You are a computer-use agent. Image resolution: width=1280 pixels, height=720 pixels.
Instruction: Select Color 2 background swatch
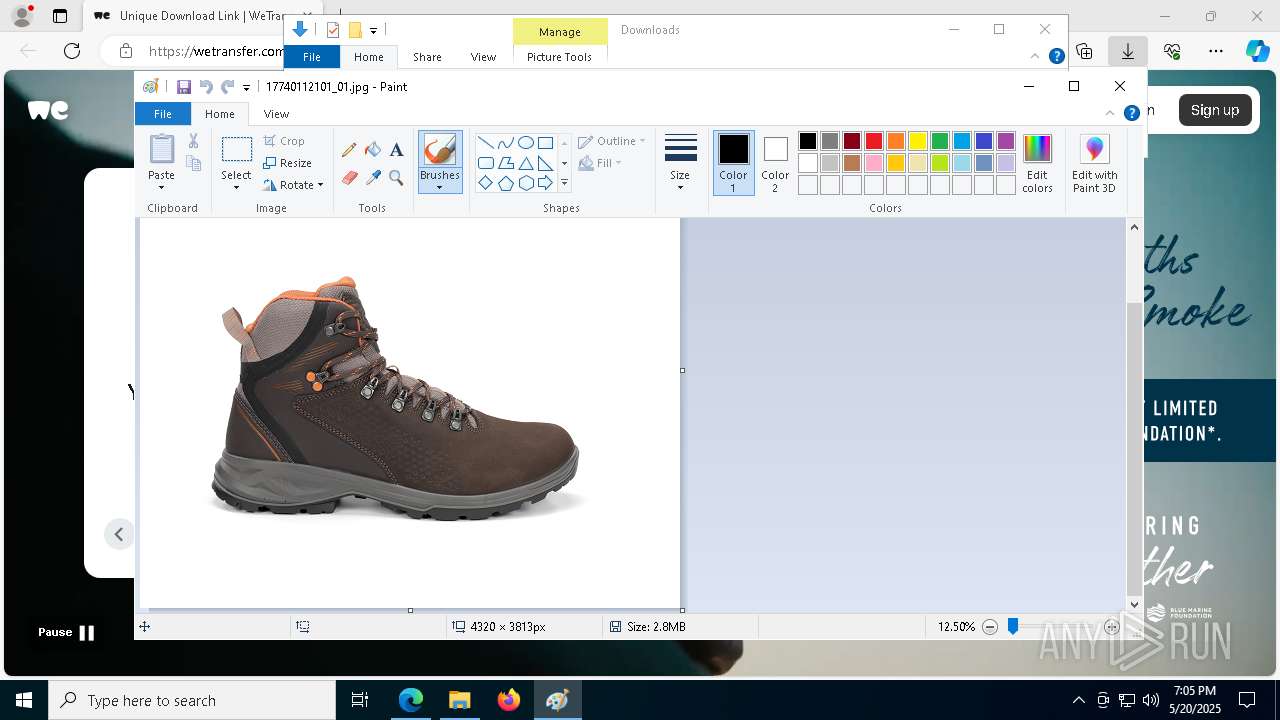775,163
